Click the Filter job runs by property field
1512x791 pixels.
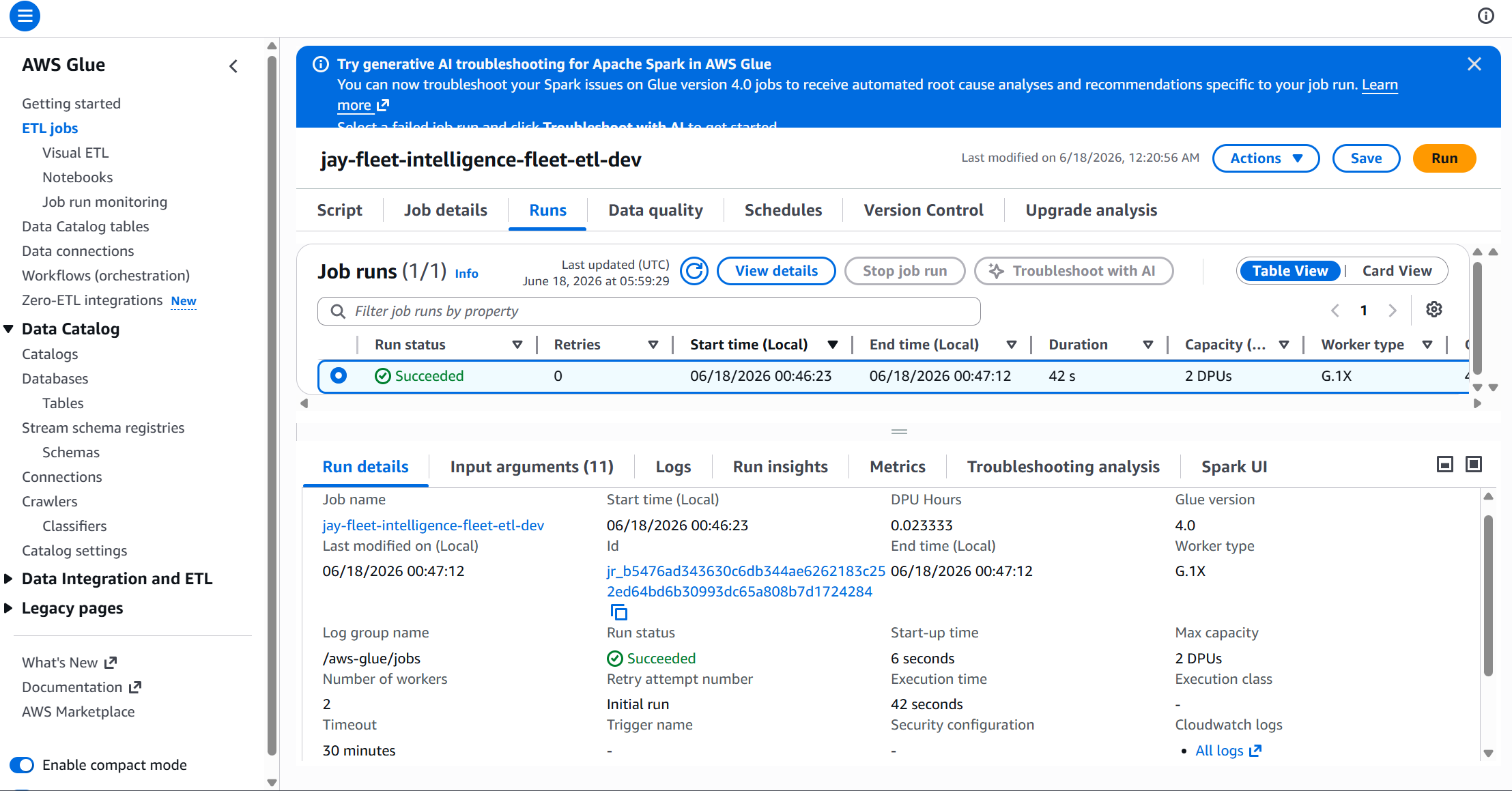(x=648, y=311)
